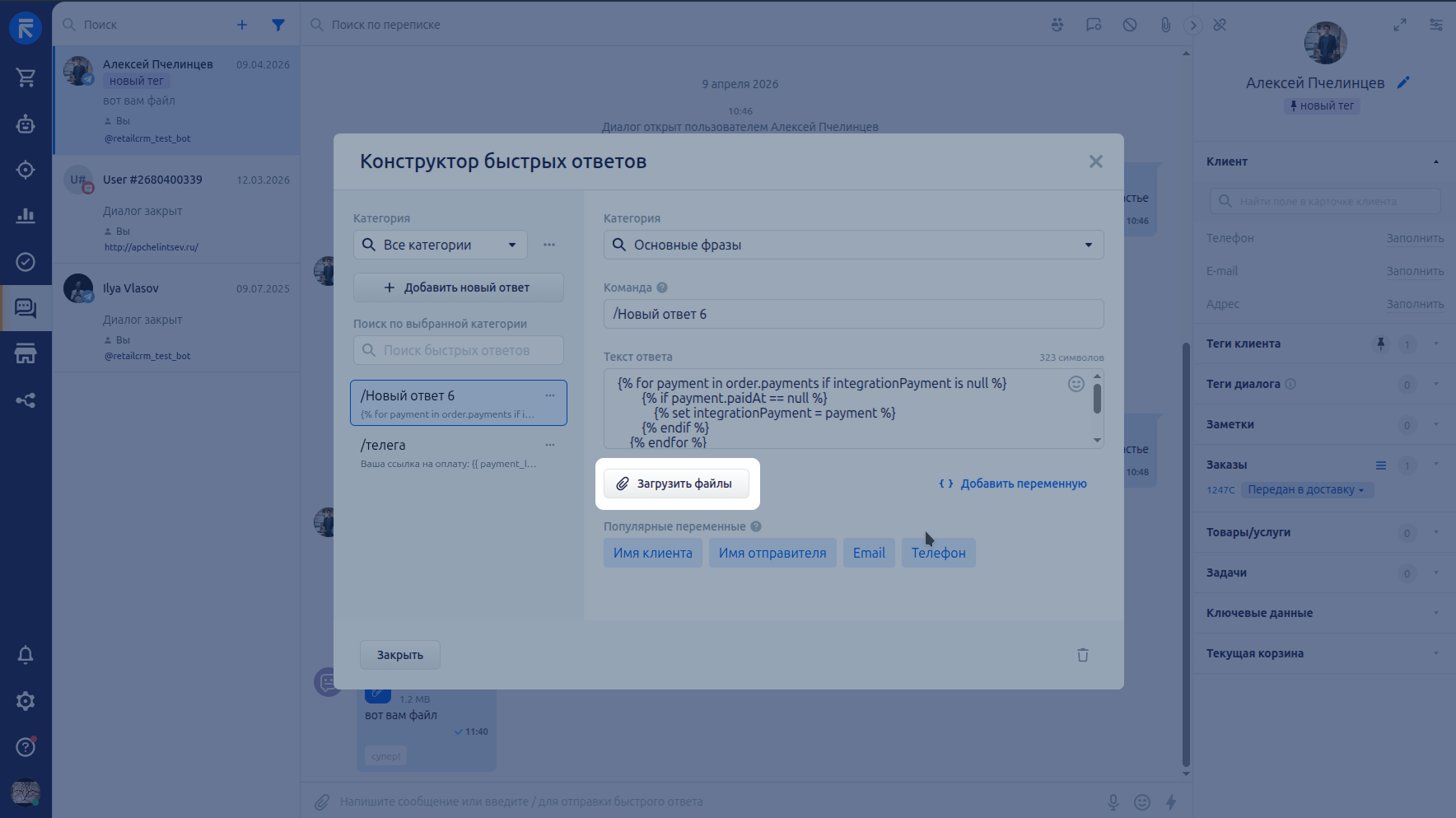This screenshot has height=818, width=1456.
Task: Click the trash icon to delete the quick reply
Action: coord(1082,655)
